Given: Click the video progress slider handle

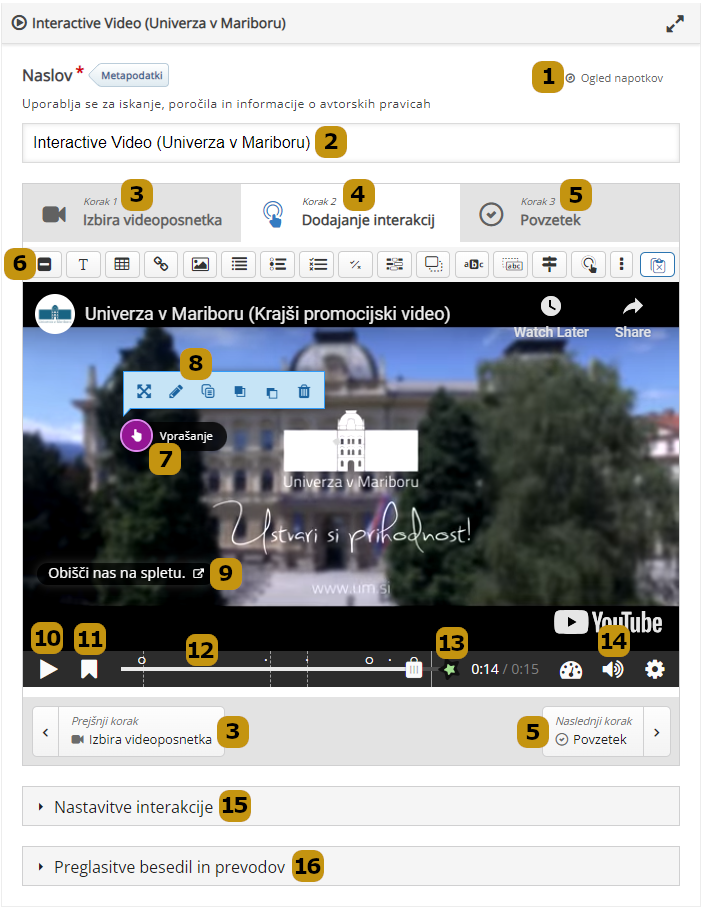Looking at the screenshot, I should [414, 668].
